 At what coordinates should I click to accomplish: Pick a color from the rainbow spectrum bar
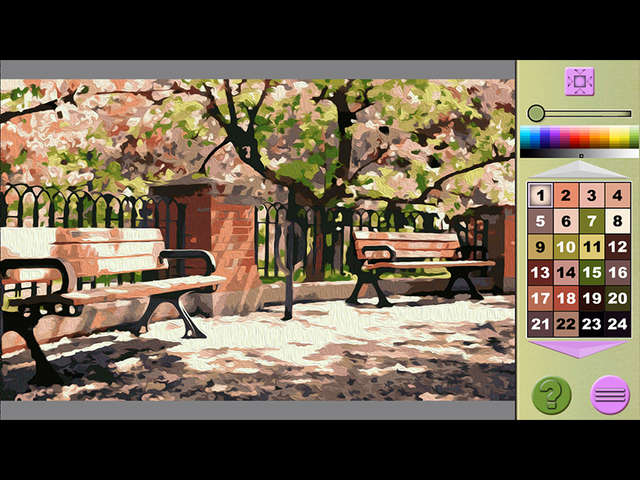point(579,137)
